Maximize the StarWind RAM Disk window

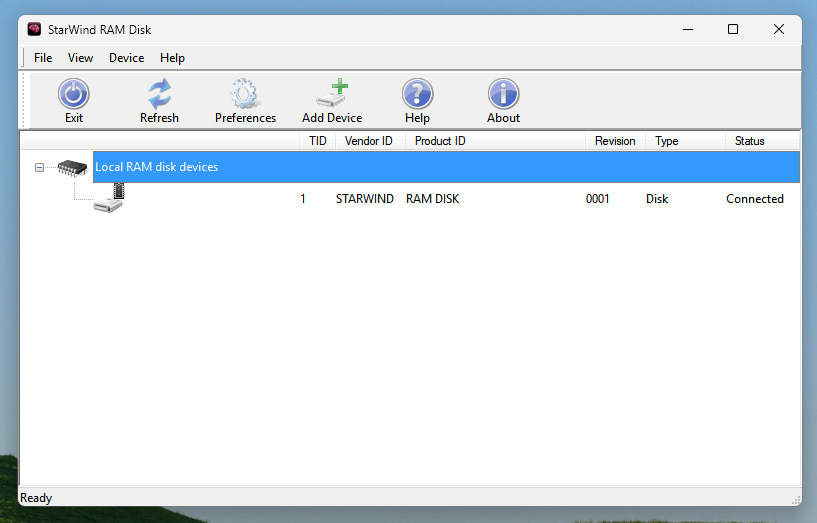pyautogui.click(x=733, y=29)
